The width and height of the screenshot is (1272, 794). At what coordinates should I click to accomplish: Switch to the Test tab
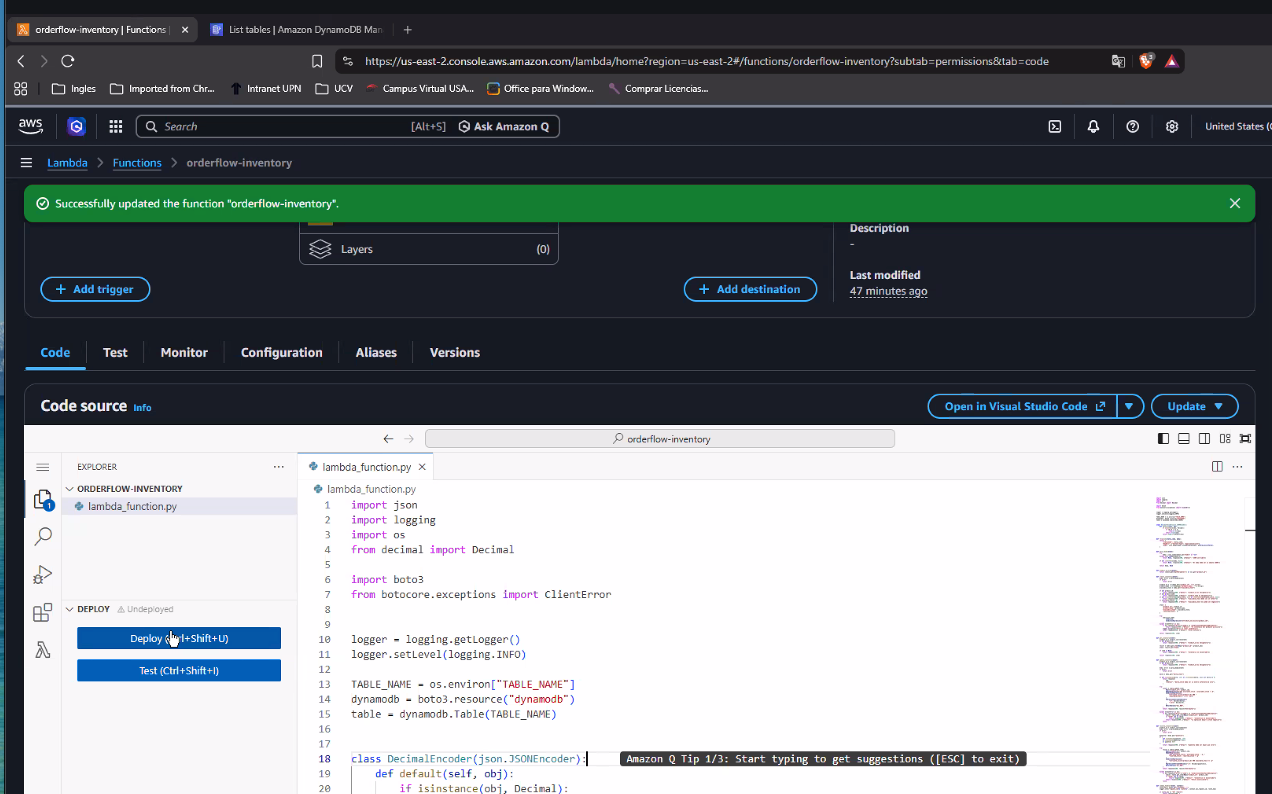tap(115, 353)
